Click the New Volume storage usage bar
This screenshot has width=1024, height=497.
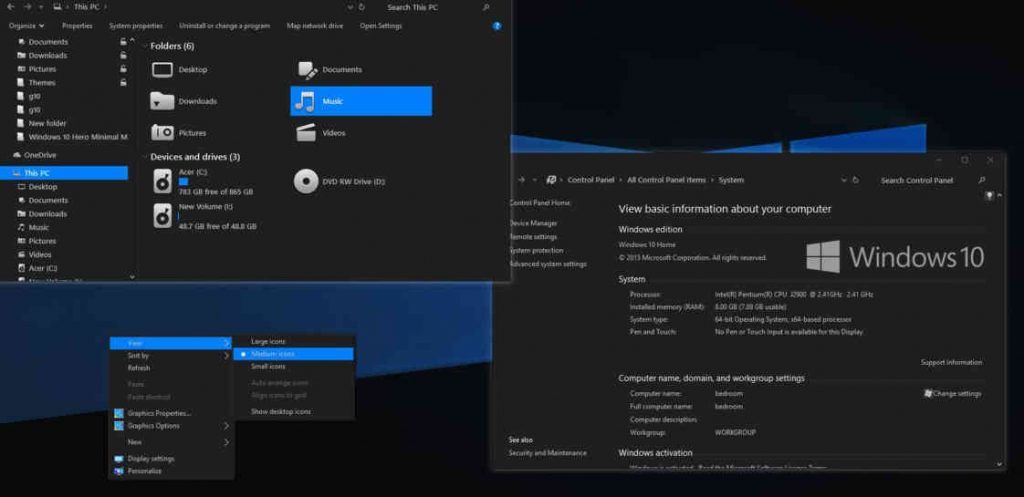pos(178,216)
